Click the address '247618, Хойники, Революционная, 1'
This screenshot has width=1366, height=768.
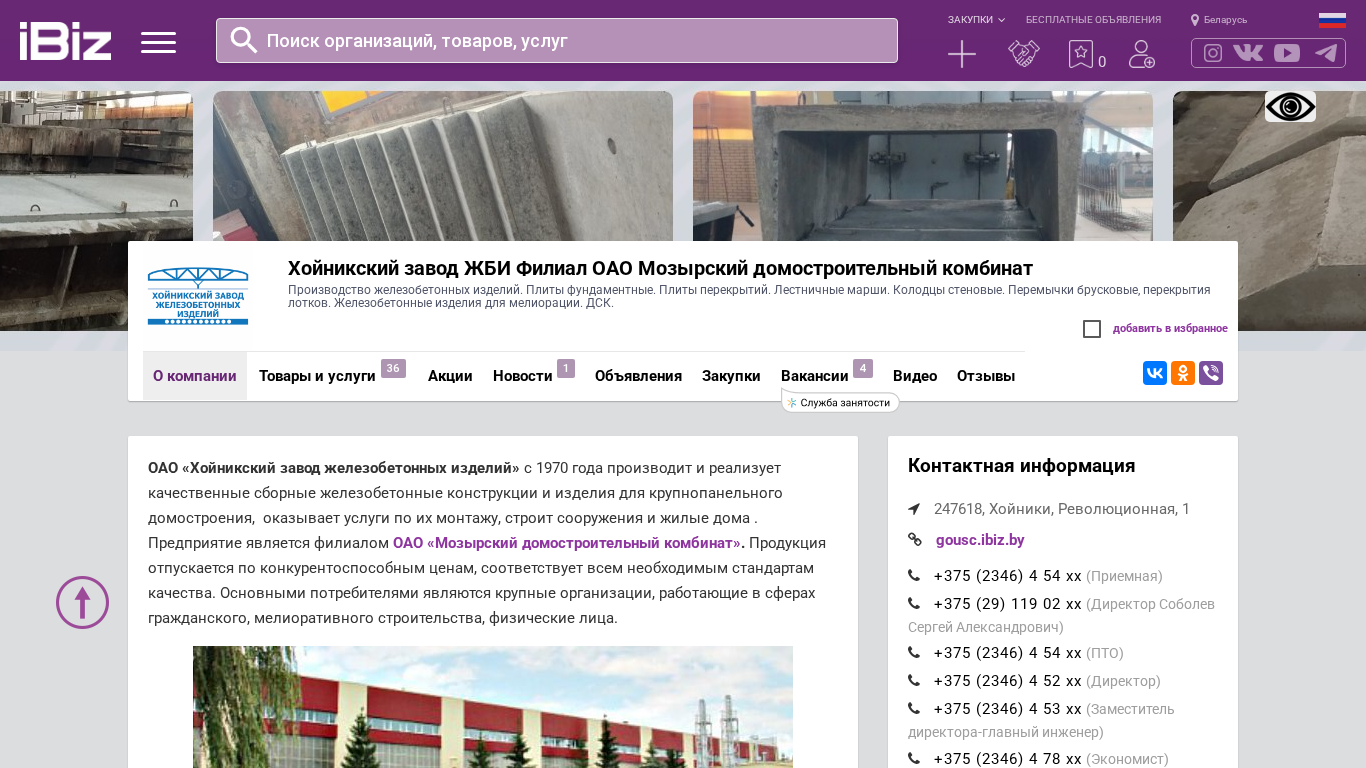(1062, 509)
